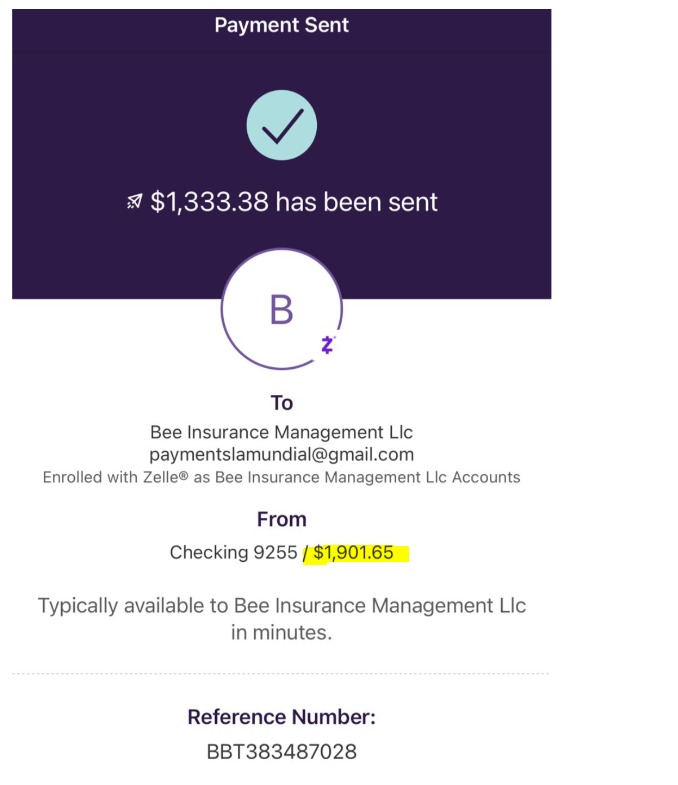Select the "Checking 9255" account label
Image resolution: width=678 pixels, height=785 pixels.
pyautogui.click(x=233, y=552)
